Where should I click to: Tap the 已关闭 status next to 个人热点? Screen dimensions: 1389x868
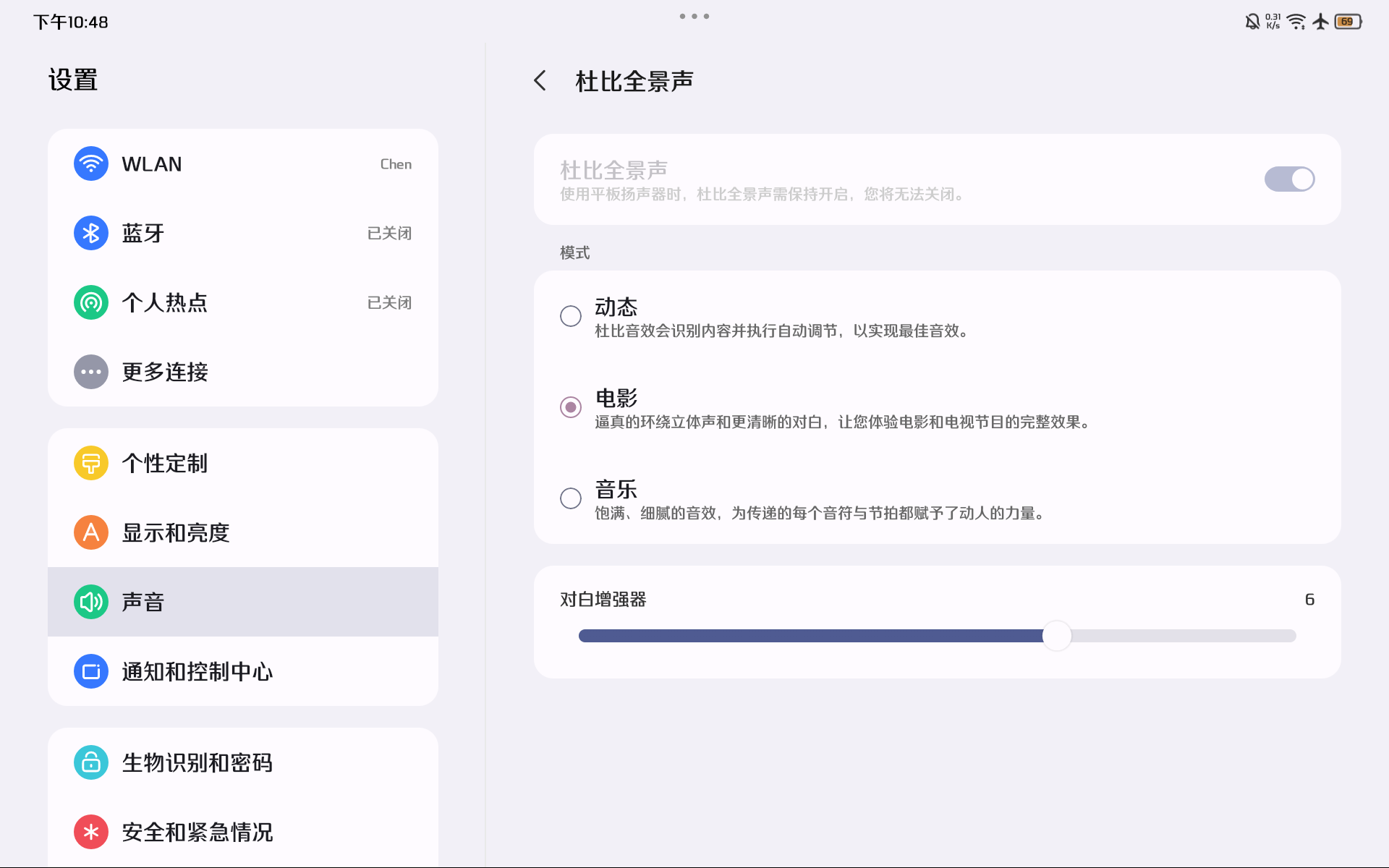[x=389, y=302]
